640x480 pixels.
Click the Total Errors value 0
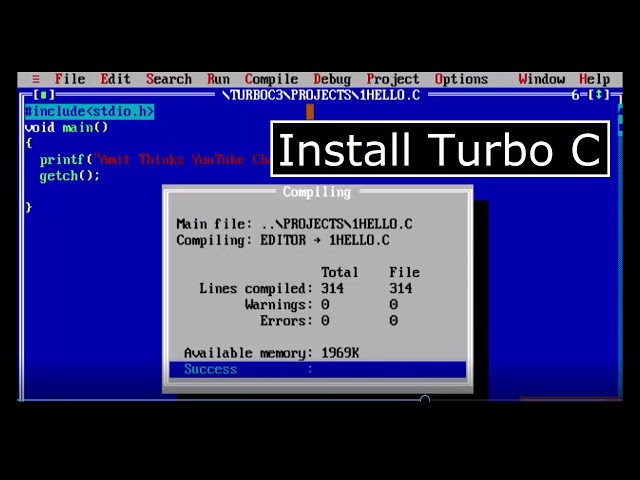pyautogui.click(x=325, y=321)
